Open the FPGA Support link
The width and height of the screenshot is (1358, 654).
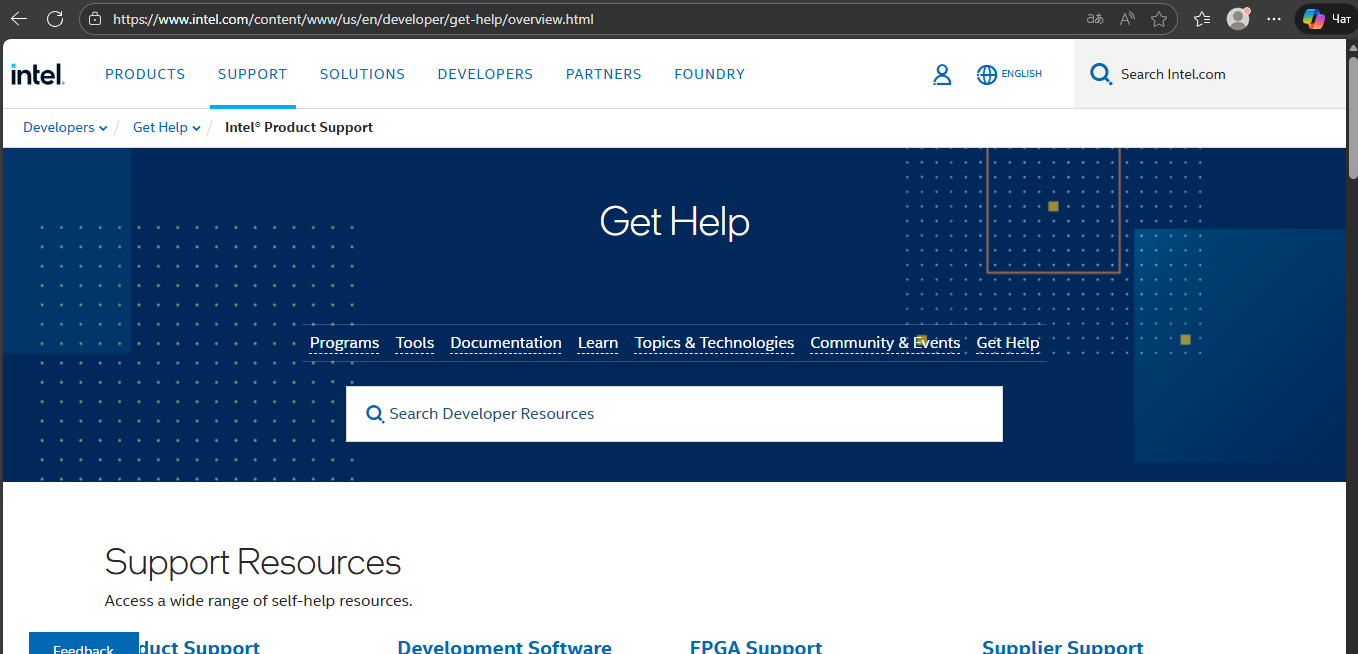pyautogui.click(x=756, y=646)
